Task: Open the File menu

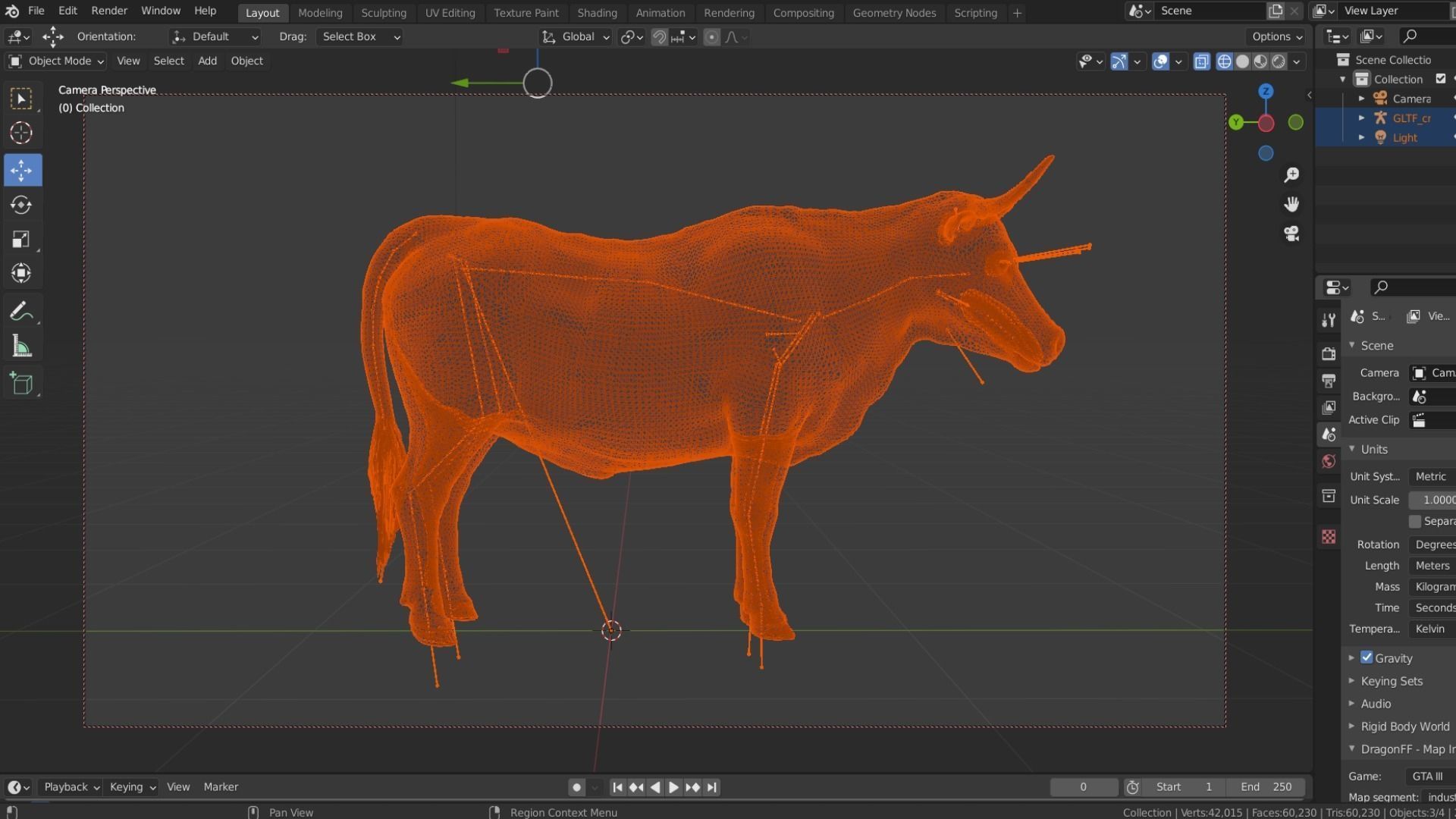Action: click(x=36, y=11)
